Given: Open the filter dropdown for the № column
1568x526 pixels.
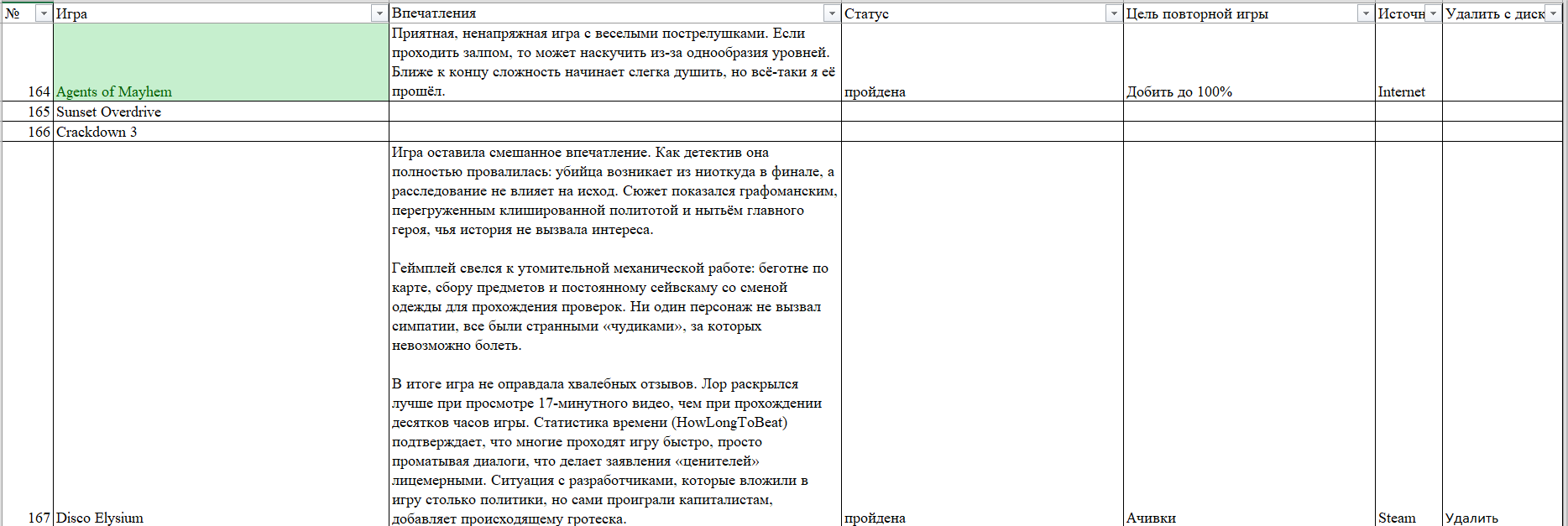Looking at the screenshot, I should pyautogui.click(x=43, y=14).
